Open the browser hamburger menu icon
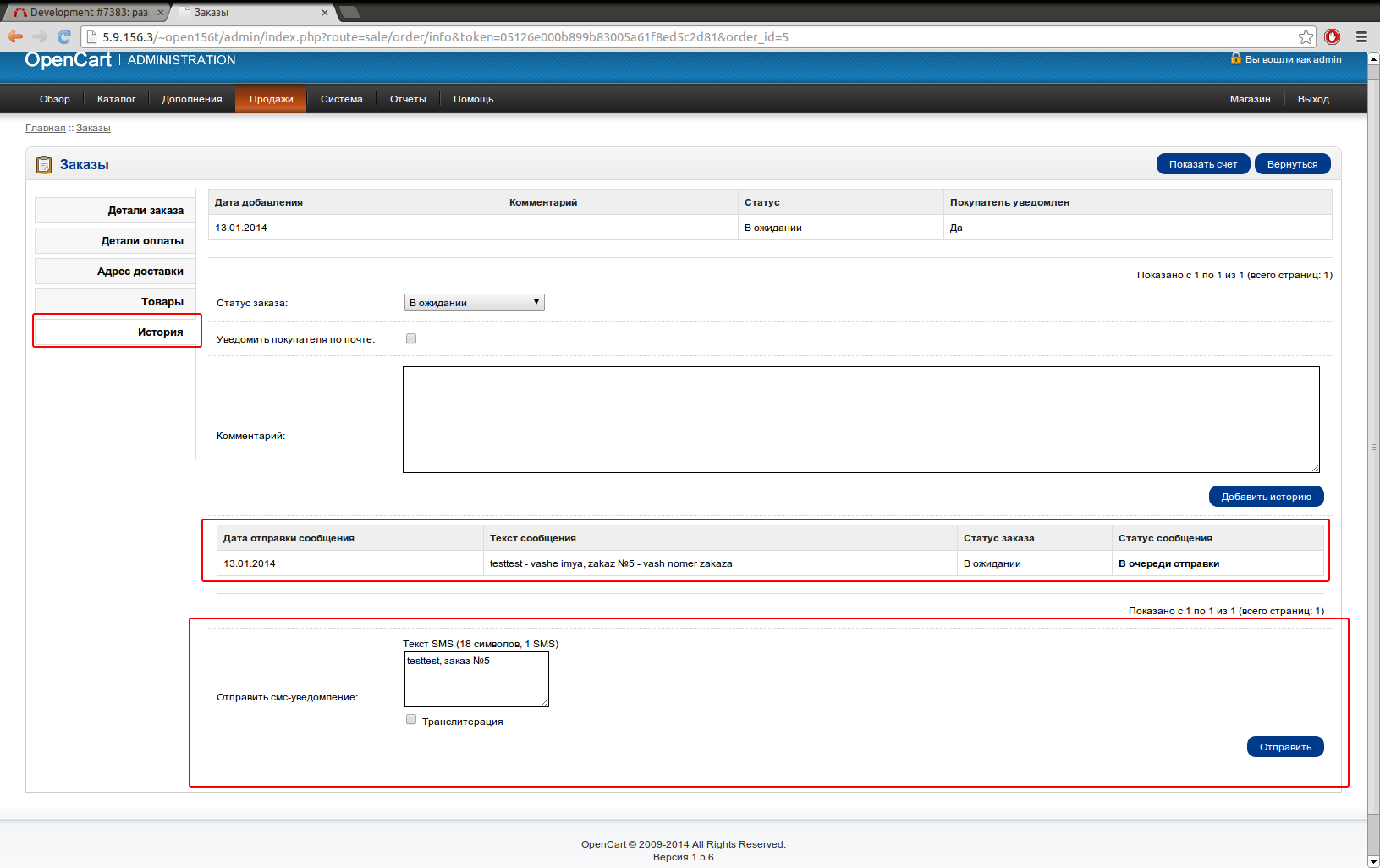This screenshot has width=1380, height=868. 1361,36
